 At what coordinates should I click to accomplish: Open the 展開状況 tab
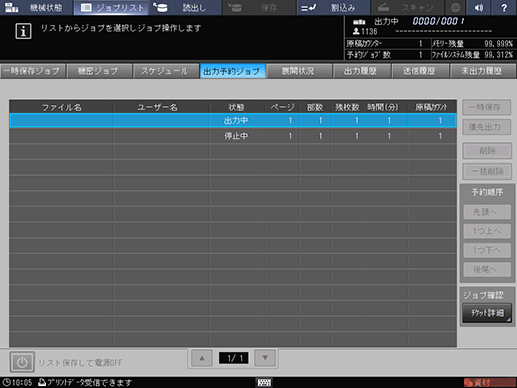[x=299, y=71]
